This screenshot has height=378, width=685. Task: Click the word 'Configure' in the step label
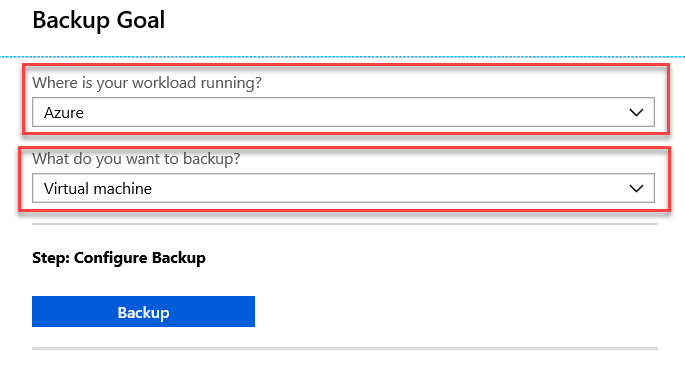111,258
